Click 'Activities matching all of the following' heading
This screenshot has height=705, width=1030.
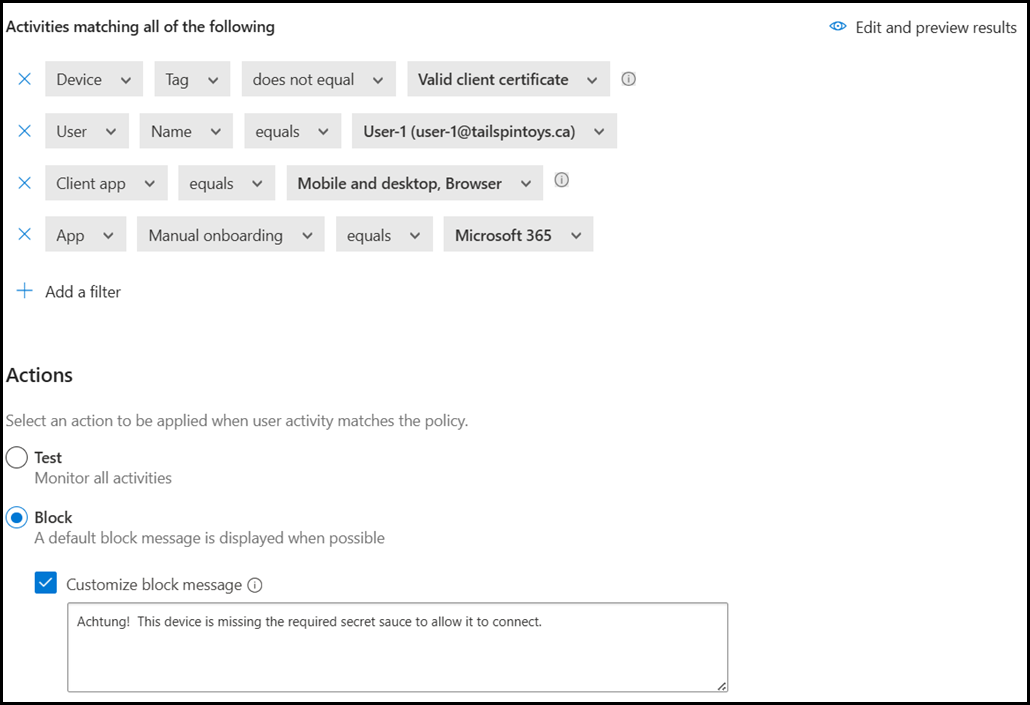141,27
